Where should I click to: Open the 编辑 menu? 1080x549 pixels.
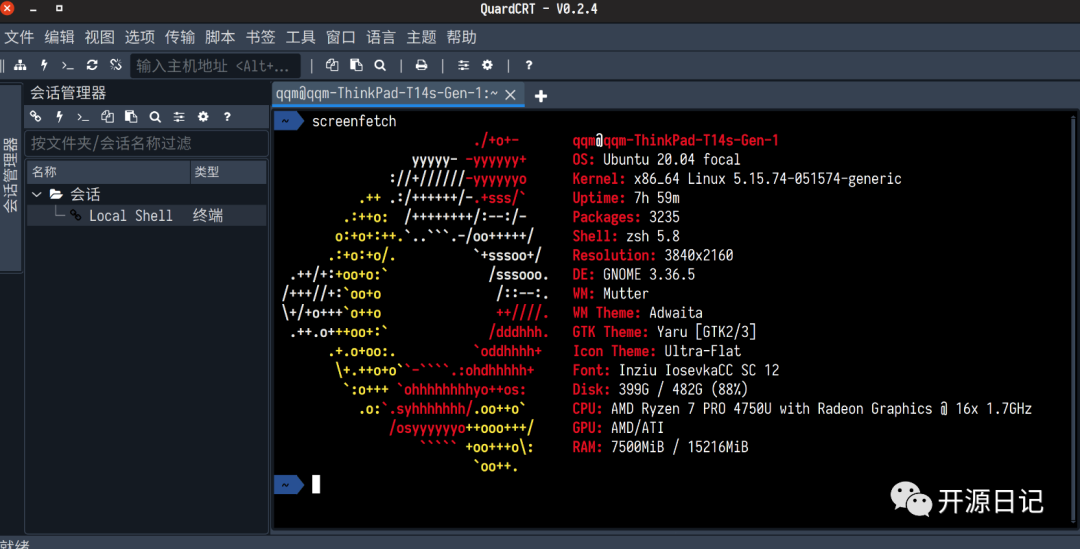click(x=59, y=37)
